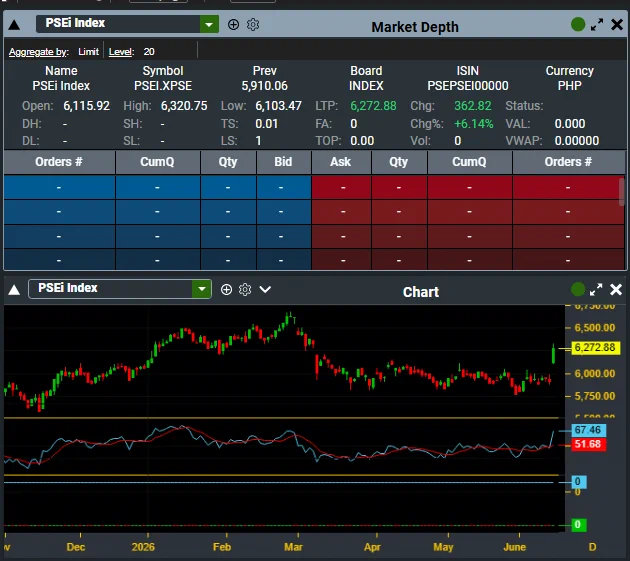Change Level 20 setting
This screenshot has height=561, width=630.
[149, 52]
